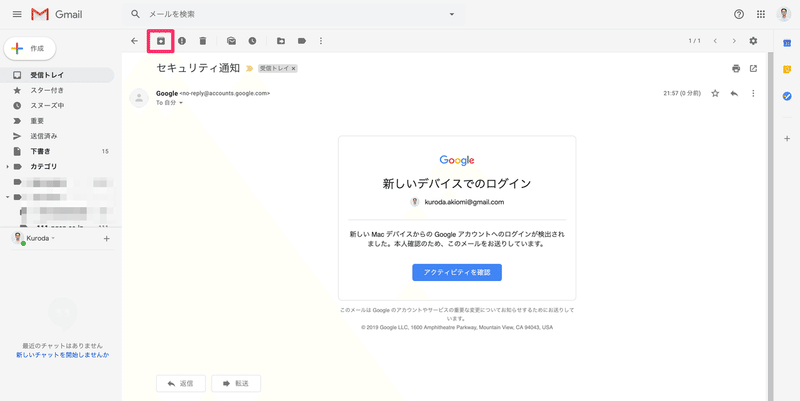Open Tasks in side panel
The height and width of the screenshot is (401, 800).
pos(787,96)
